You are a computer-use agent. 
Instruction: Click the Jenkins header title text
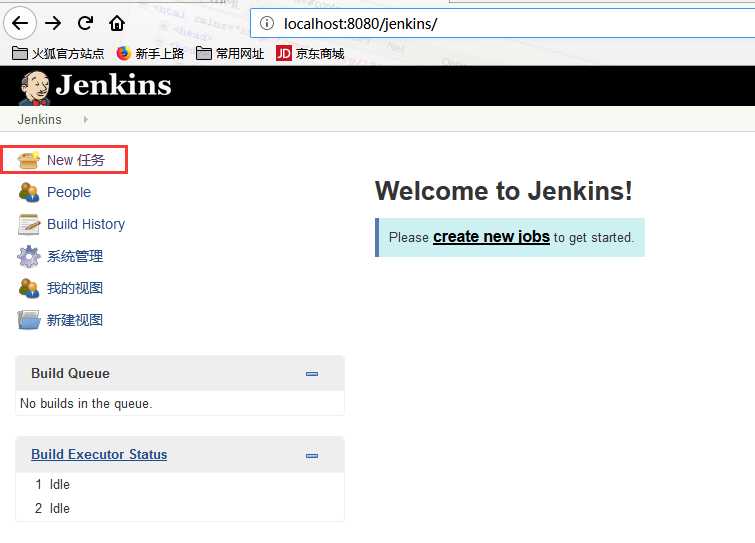pyautogui.click(x=113, y=85)
